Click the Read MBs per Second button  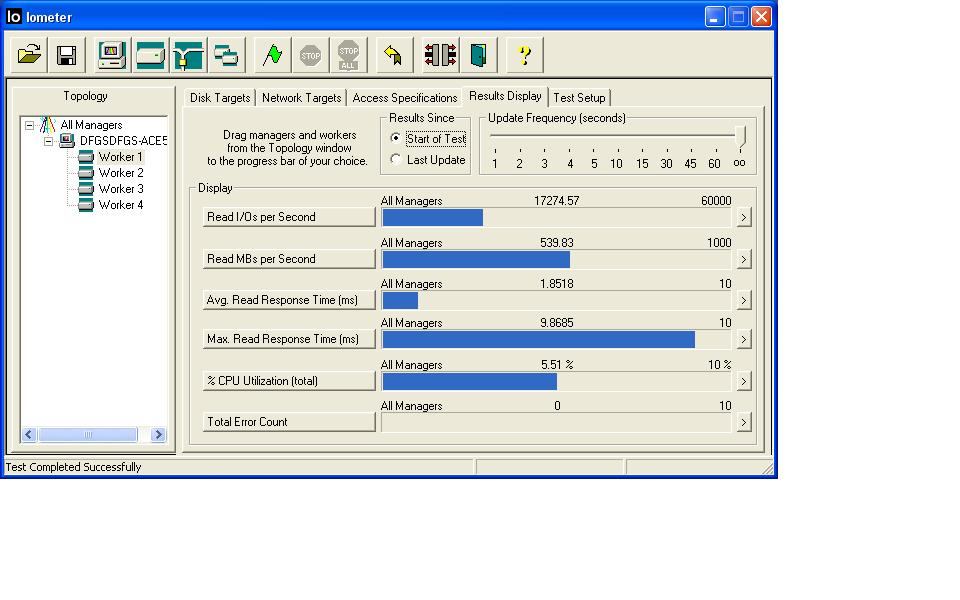[x=289, y=259]
